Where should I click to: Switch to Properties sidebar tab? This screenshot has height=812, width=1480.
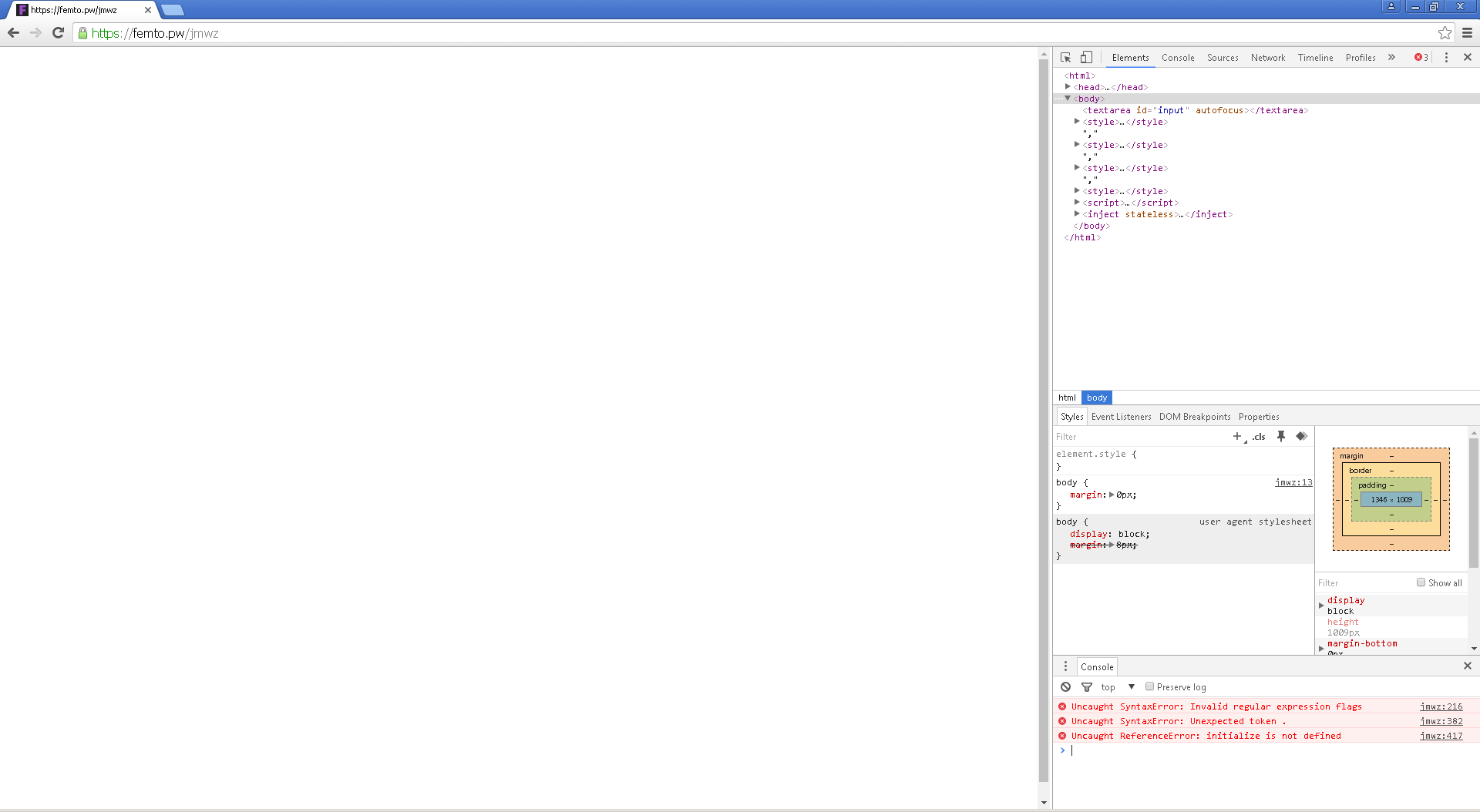point(1259,417)
